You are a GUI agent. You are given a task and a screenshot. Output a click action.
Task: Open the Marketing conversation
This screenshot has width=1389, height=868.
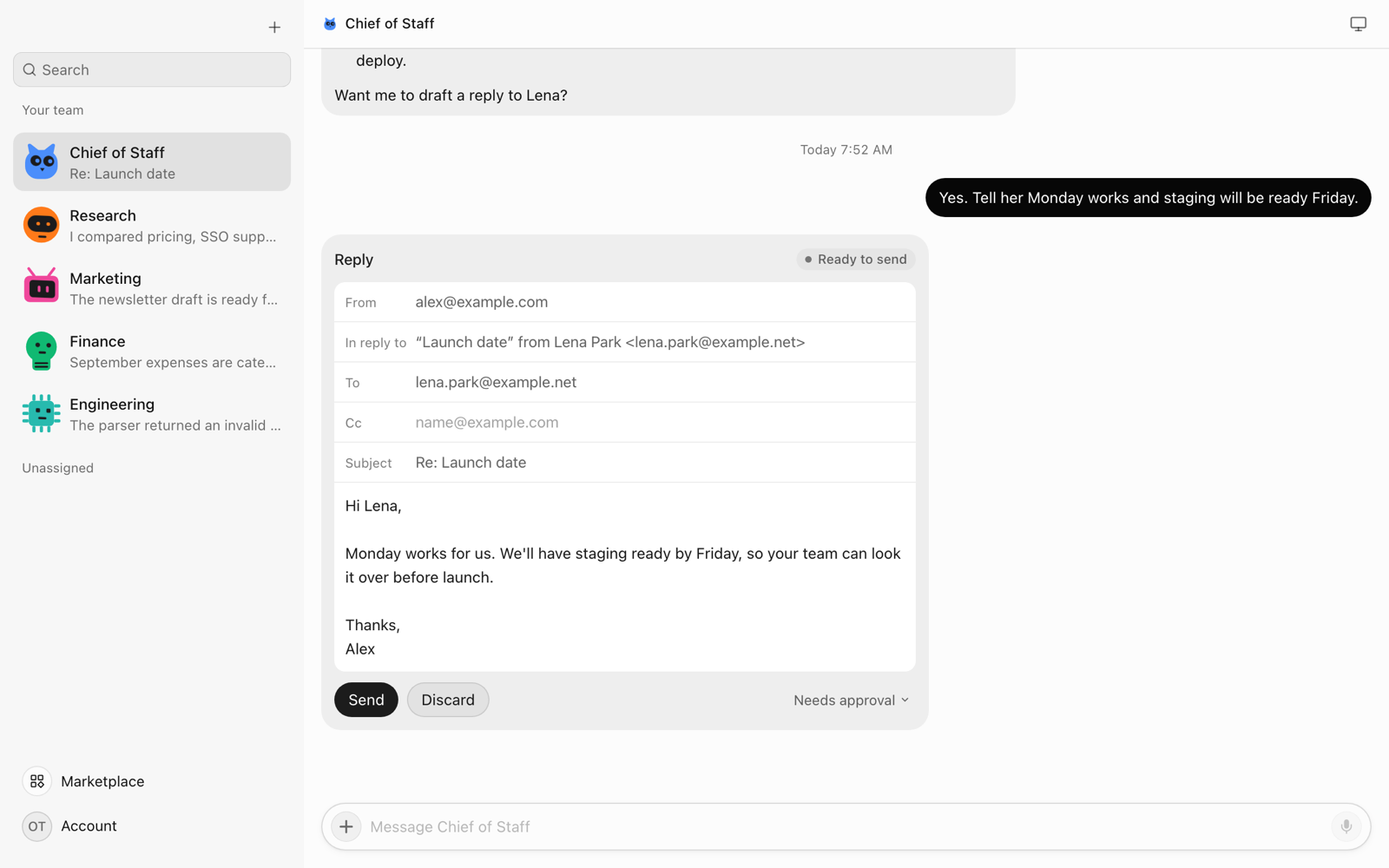(152, 288)
